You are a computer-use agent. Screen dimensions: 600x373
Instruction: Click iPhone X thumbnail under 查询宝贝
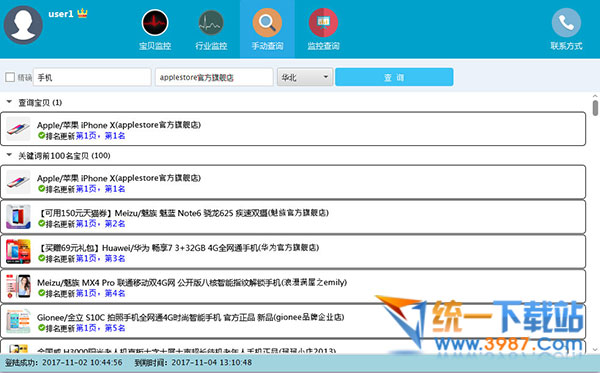tap(18, 129)
